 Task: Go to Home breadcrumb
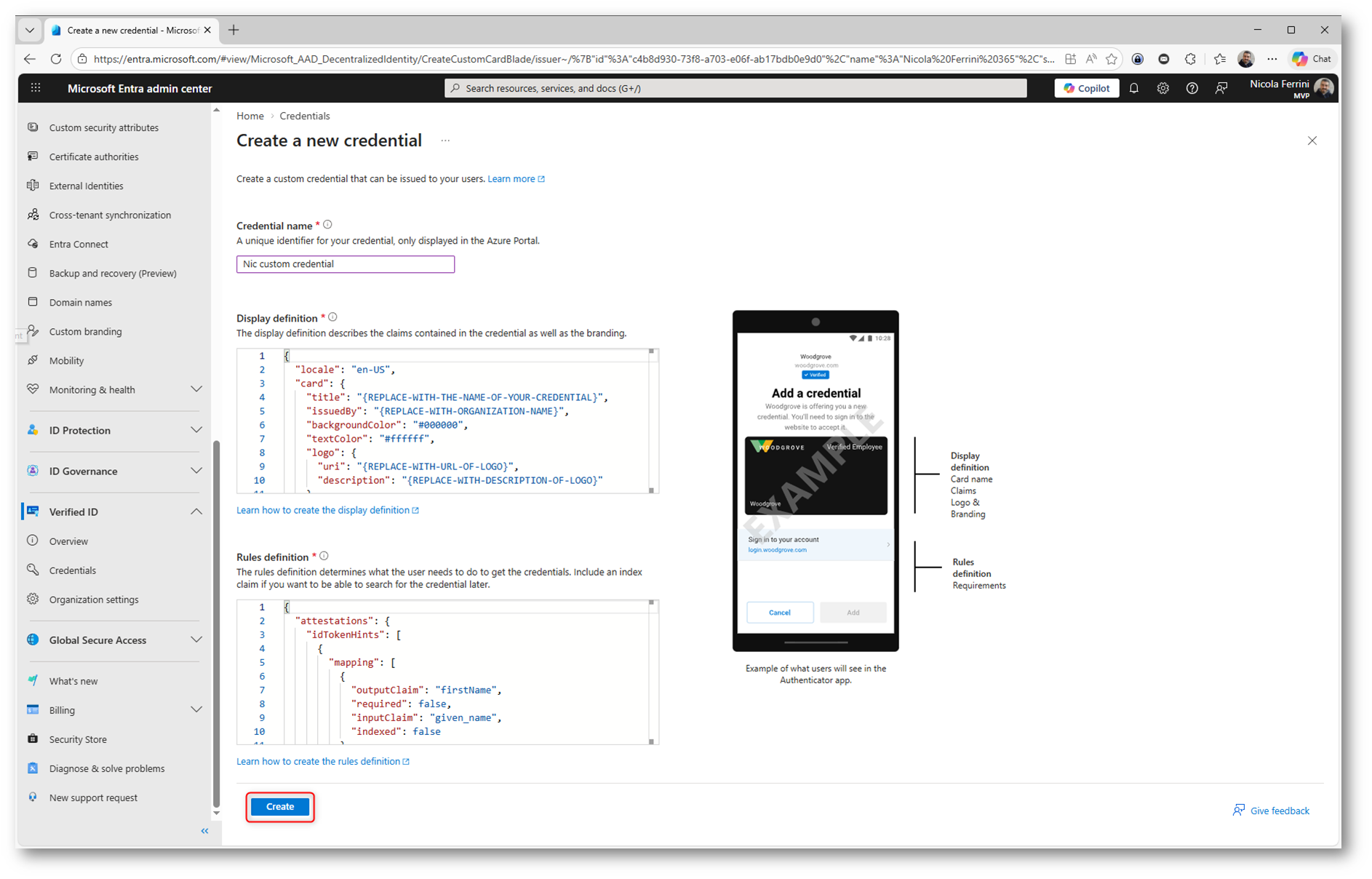pyautogui.click(x=250, y=116)
